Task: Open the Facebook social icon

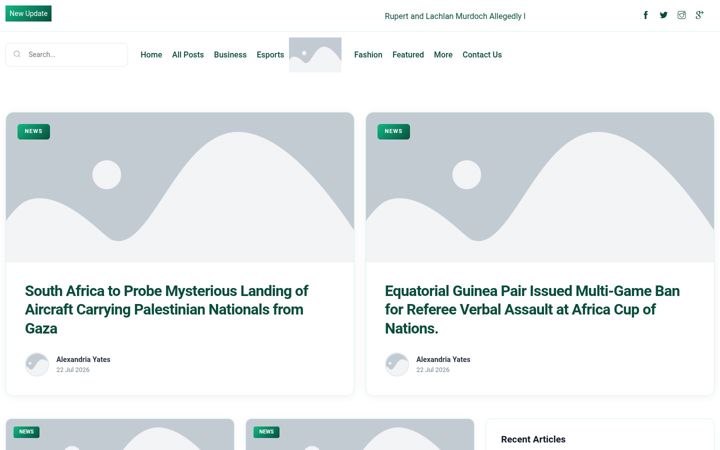Action: tap(645, 15)
